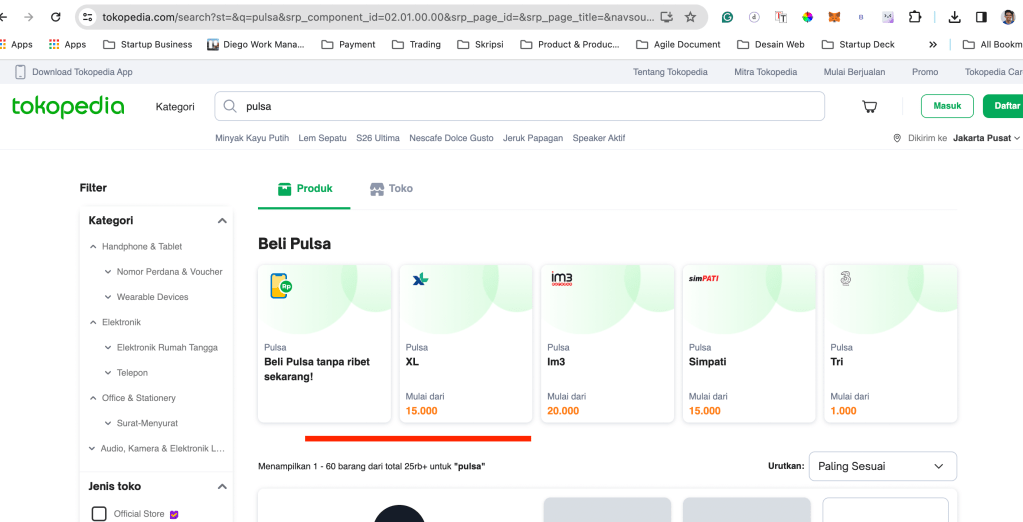Viewport: 1023px width, 522px height.
Task: Select the Produk tab
Action: click(x=305, y=188)
